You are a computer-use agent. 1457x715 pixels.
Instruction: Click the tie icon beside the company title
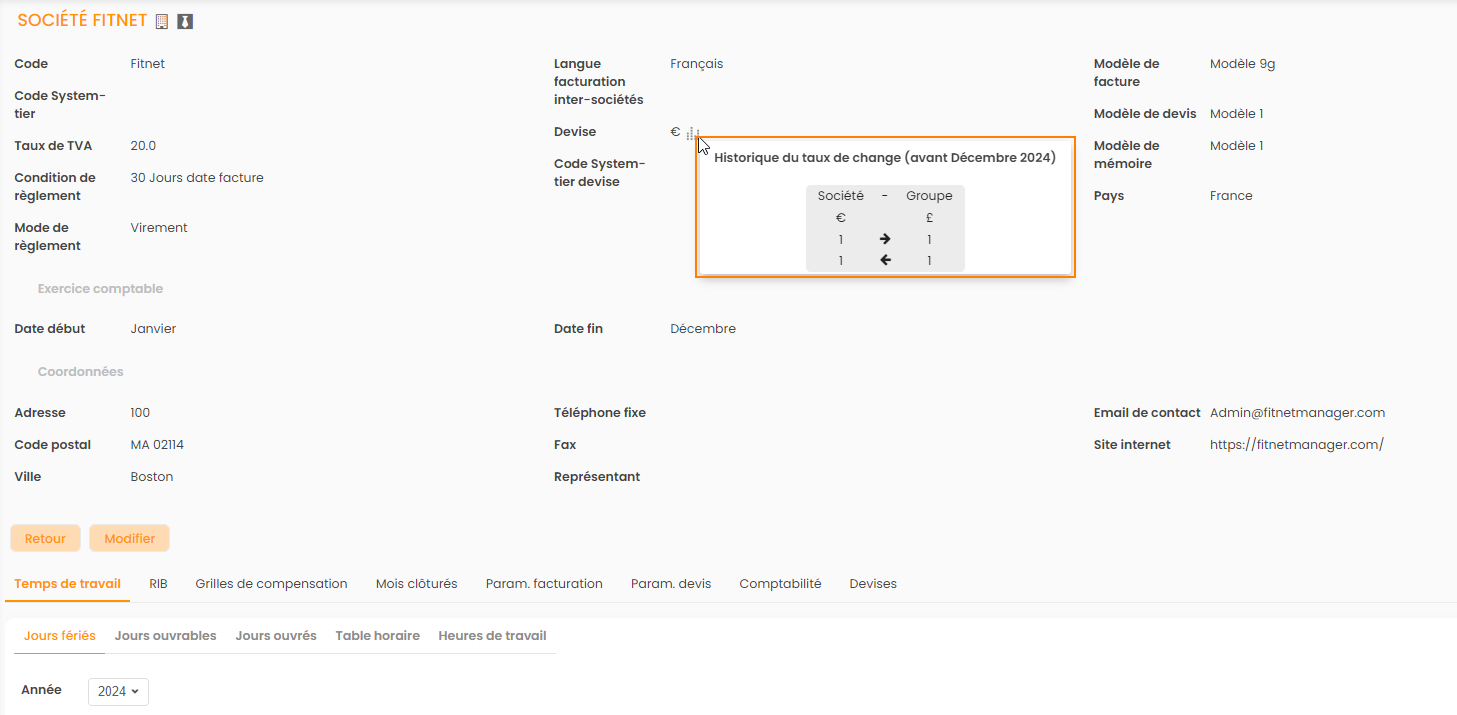[185, 21]
